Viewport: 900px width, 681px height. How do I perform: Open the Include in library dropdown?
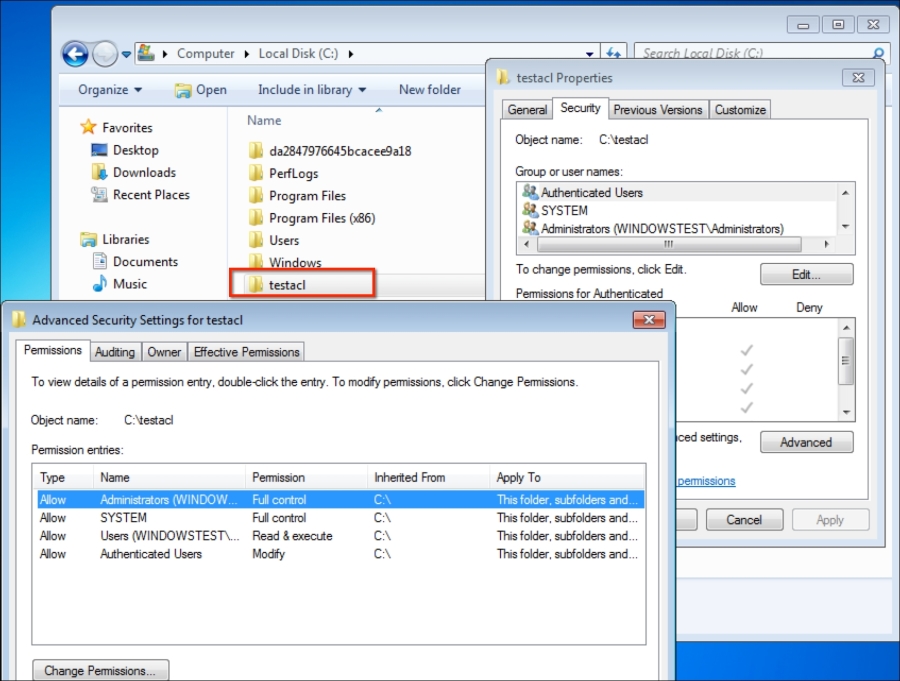[312, 90]
